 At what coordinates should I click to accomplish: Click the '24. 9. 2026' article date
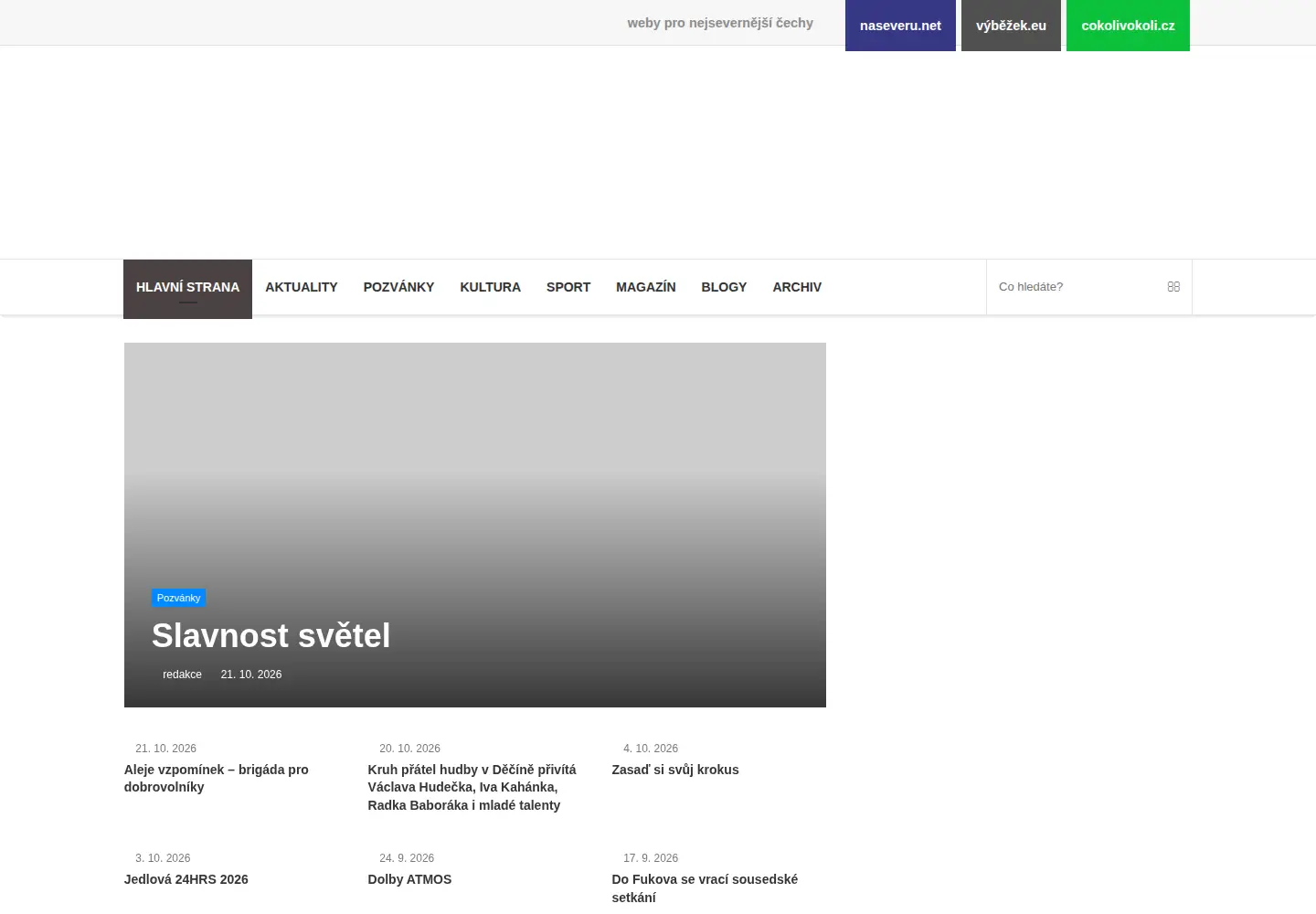pos(407,858)
